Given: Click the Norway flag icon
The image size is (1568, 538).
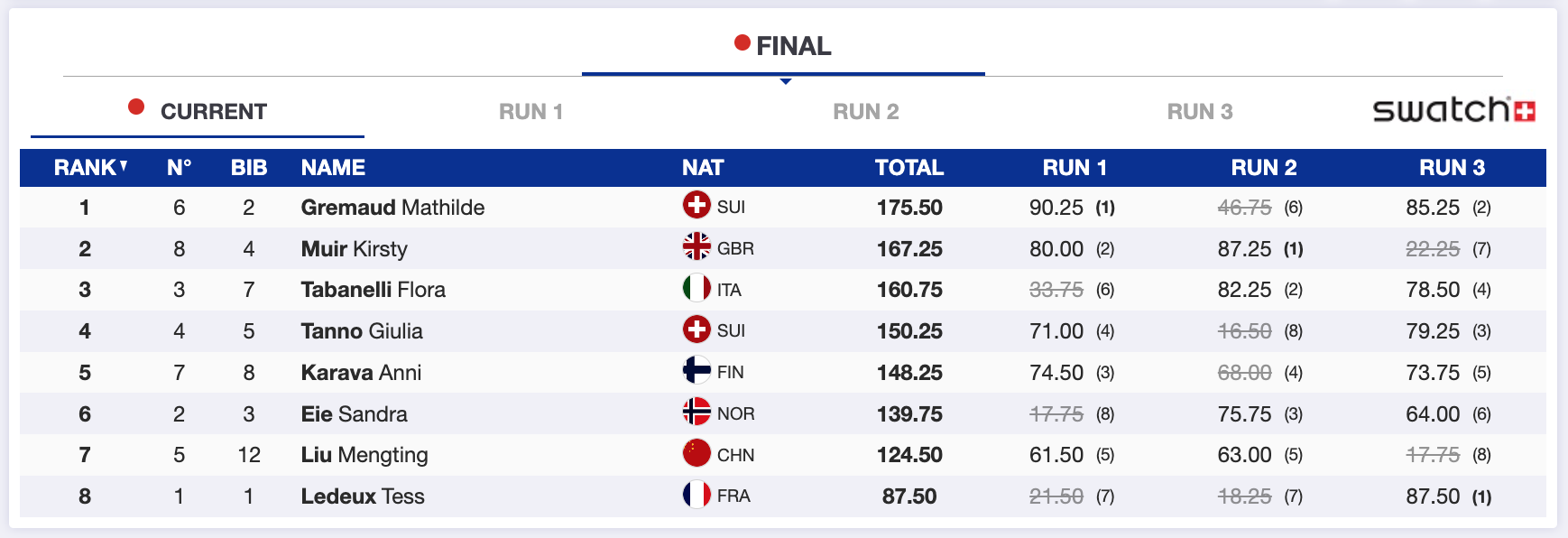Looking at the screenshot, I should [696, 412].
